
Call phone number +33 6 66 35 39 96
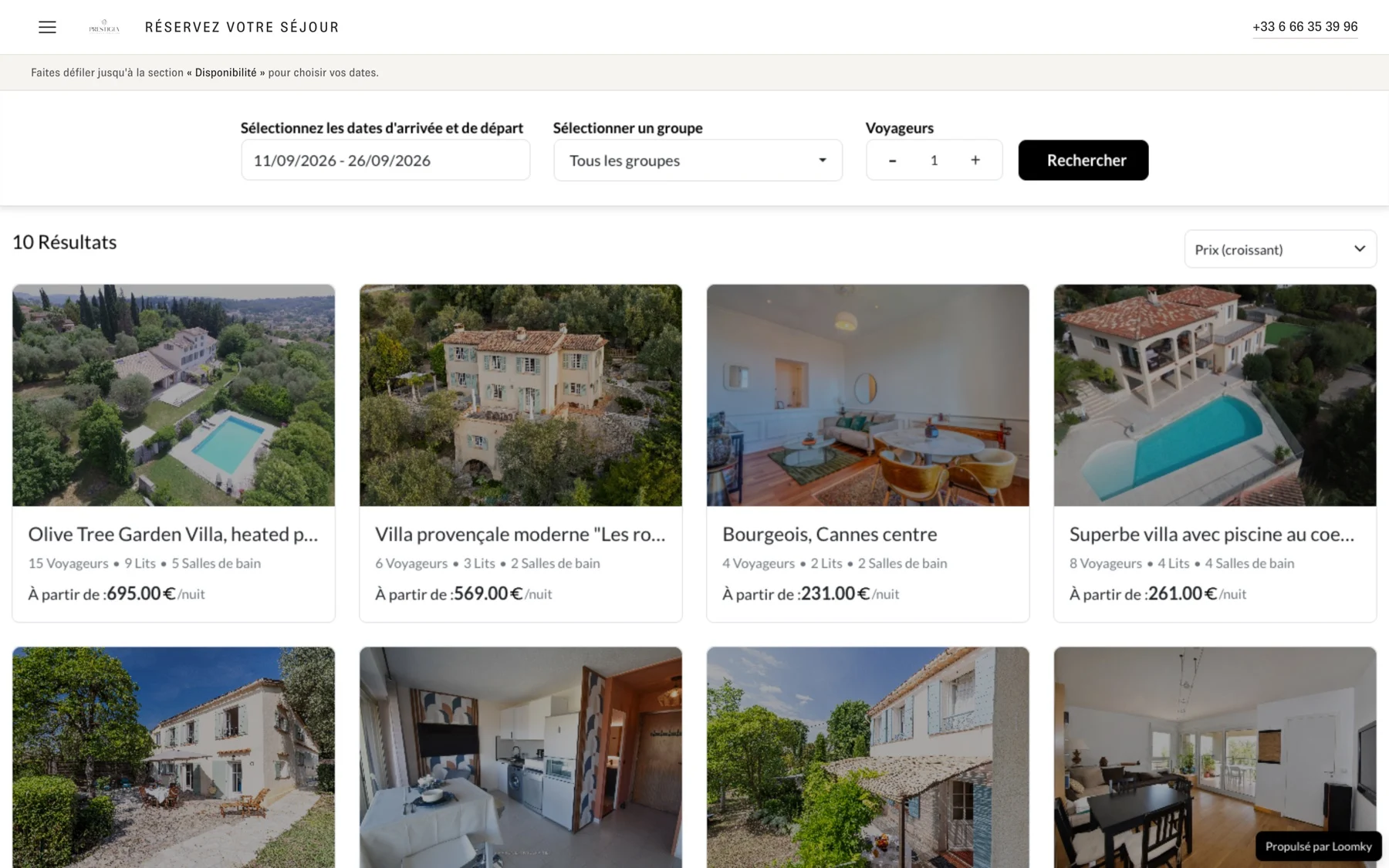[x=1305, y=26]
